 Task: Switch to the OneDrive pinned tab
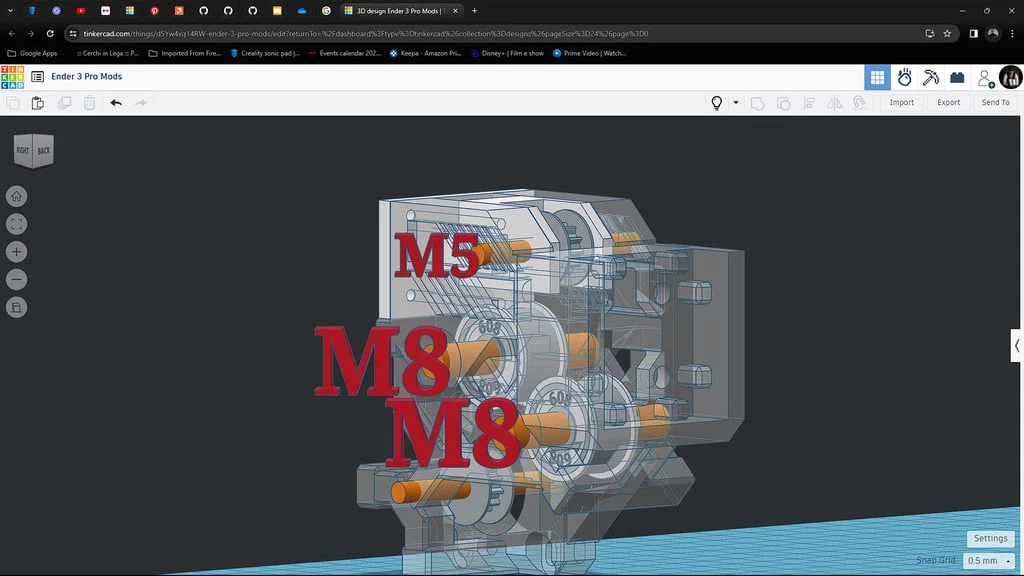coord(302,11)
